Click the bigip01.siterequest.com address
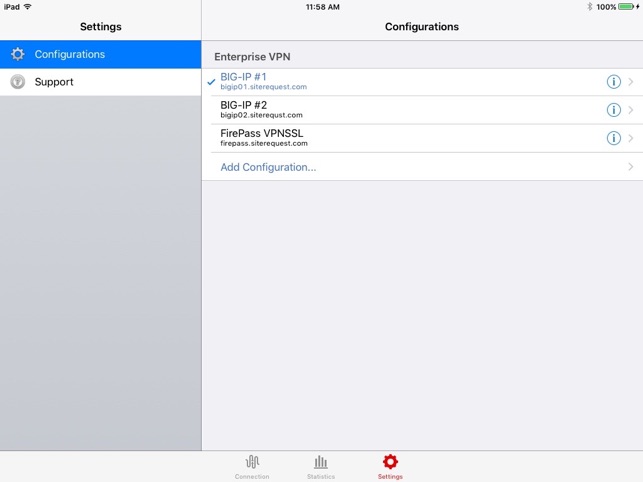Viewport: 643px width, 482px height. [x=264, y=87]
